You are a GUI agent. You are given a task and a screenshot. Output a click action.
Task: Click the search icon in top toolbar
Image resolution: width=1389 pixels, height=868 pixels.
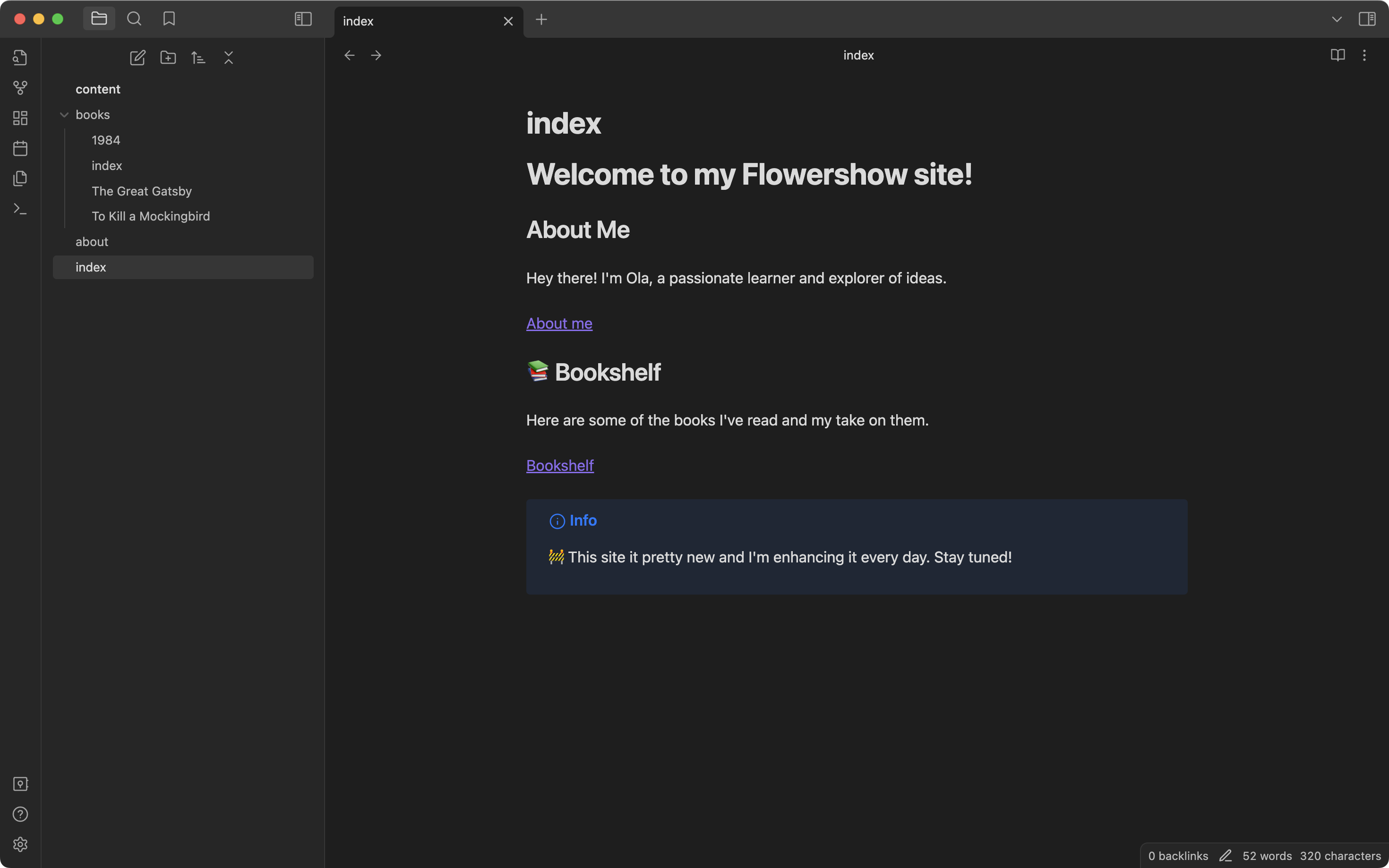point(133,18)
